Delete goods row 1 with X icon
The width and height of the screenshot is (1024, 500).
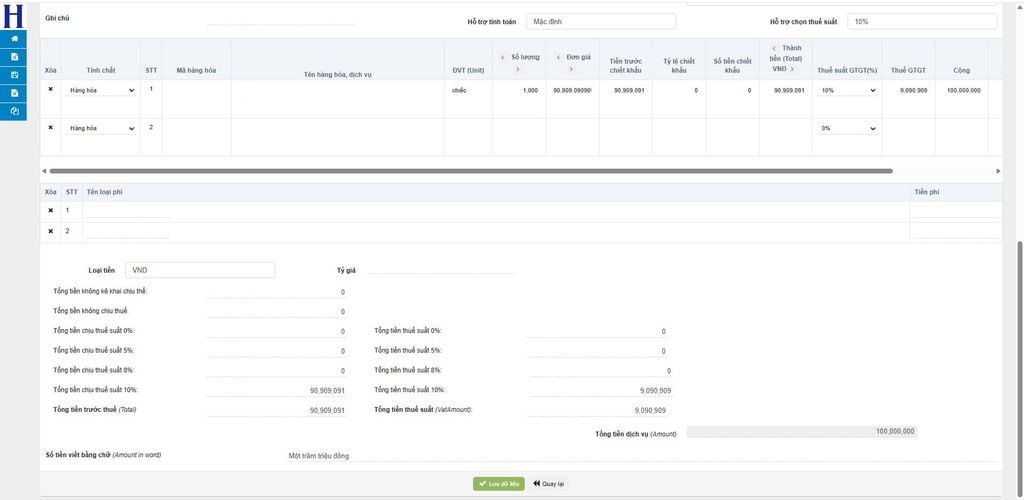click(x=51, y=90)
